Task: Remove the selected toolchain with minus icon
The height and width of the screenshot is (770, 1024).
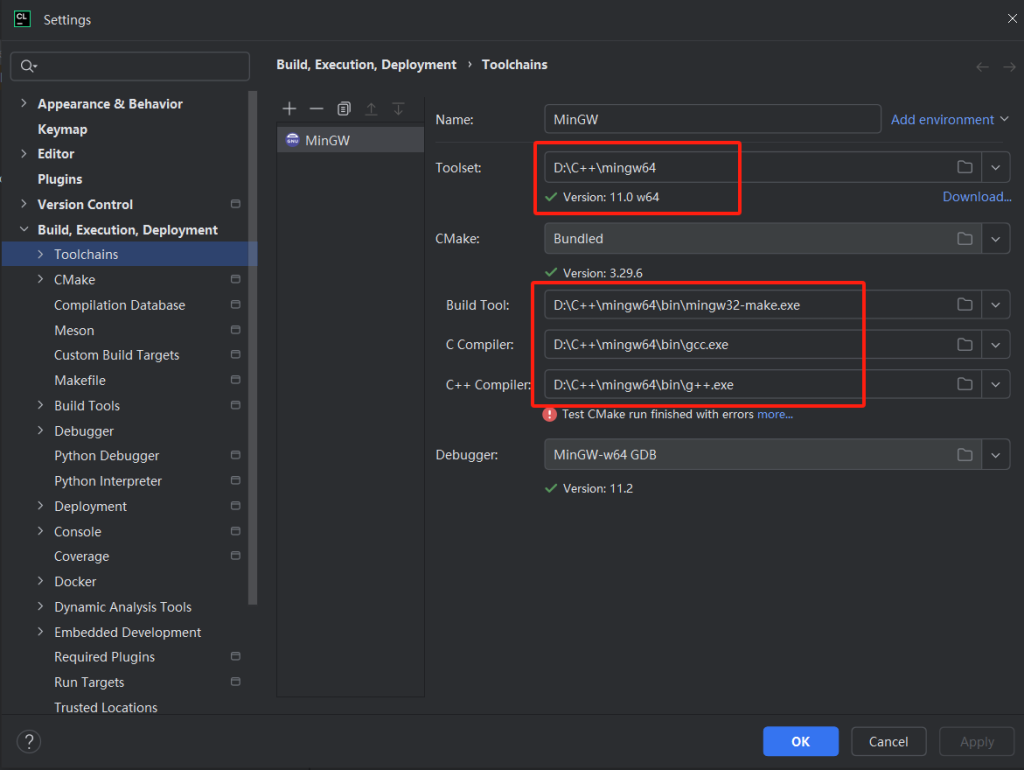Action: 317,109
